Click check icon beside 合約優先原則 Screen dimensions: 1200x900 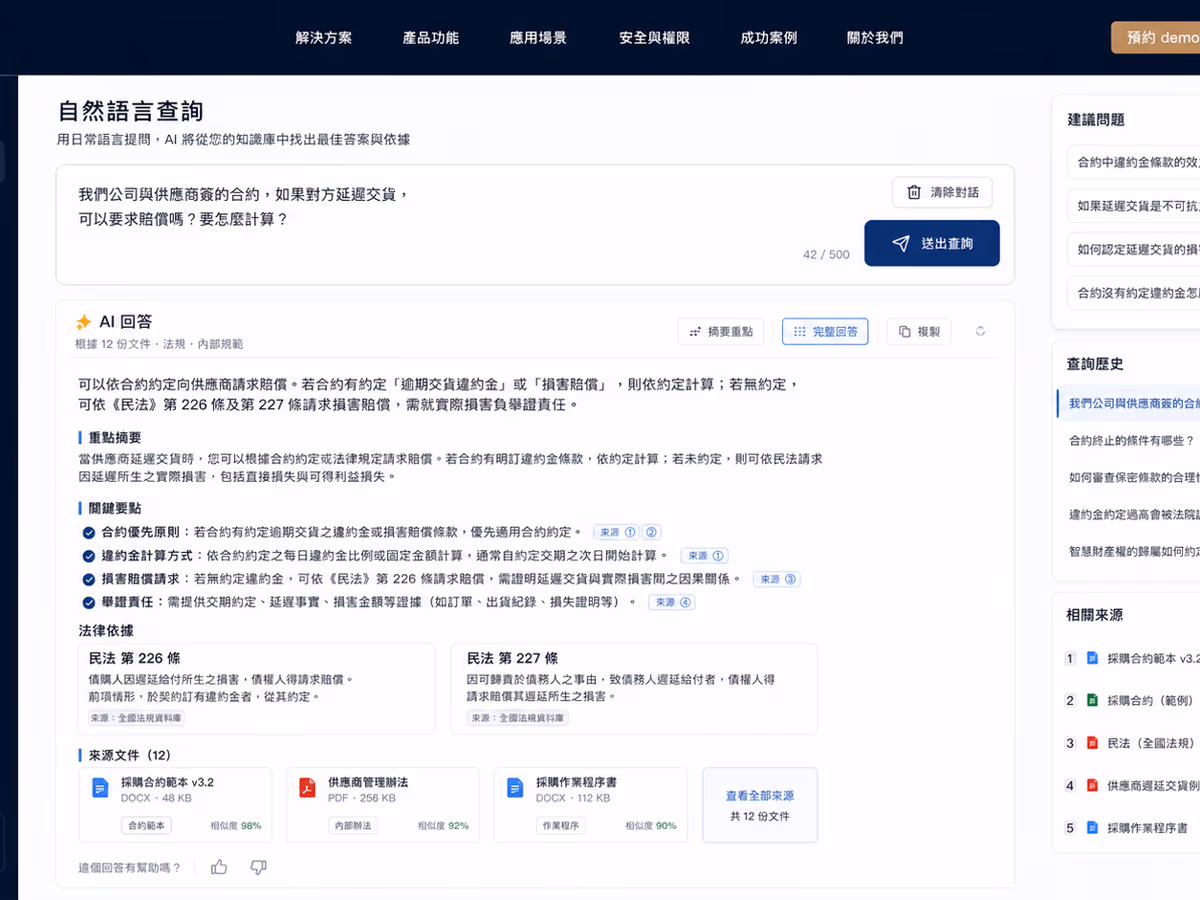89,532
